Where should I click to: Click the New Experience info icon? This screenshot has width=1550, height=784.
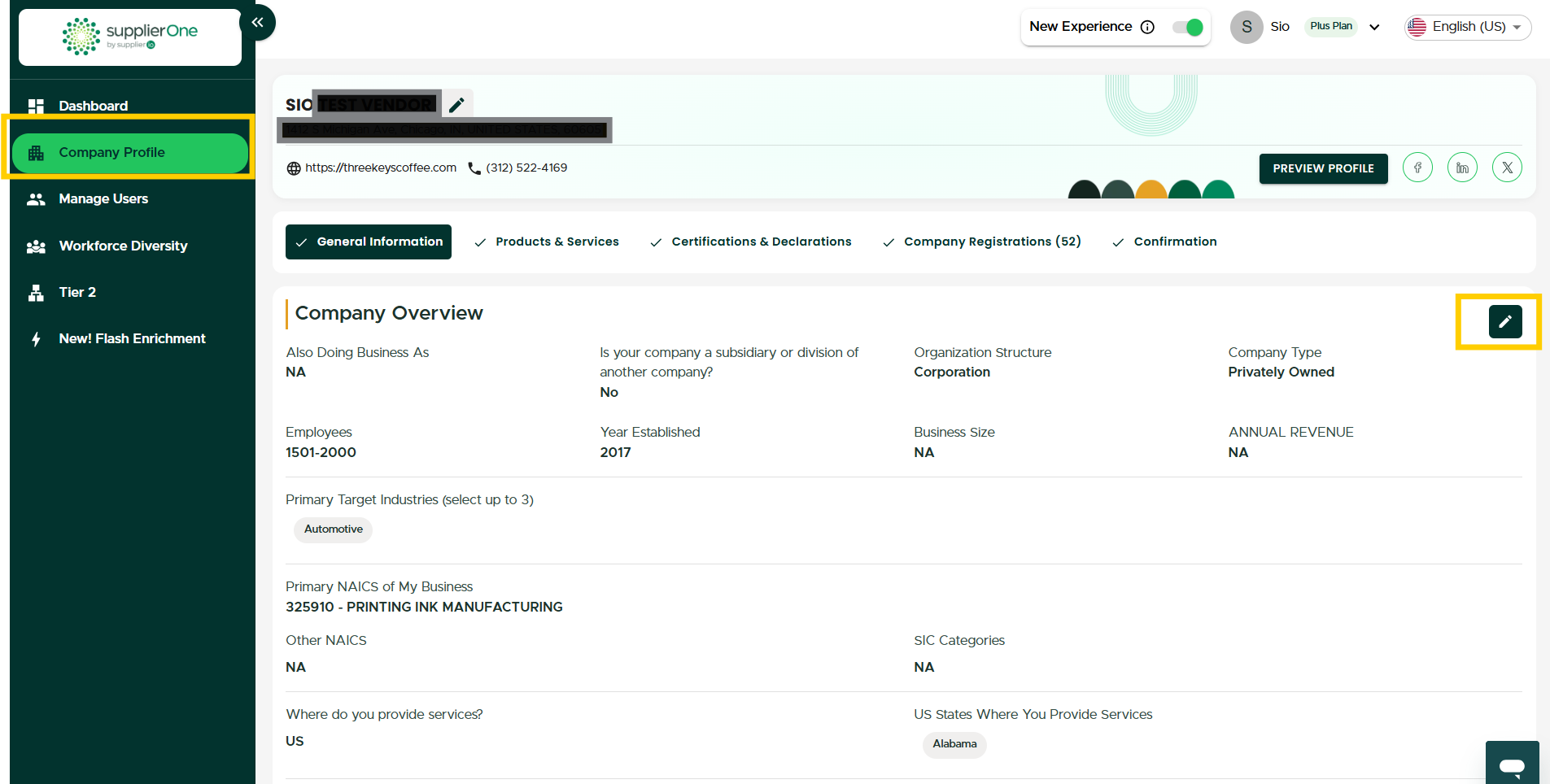pyautogui.click(x=1147, y=27)
